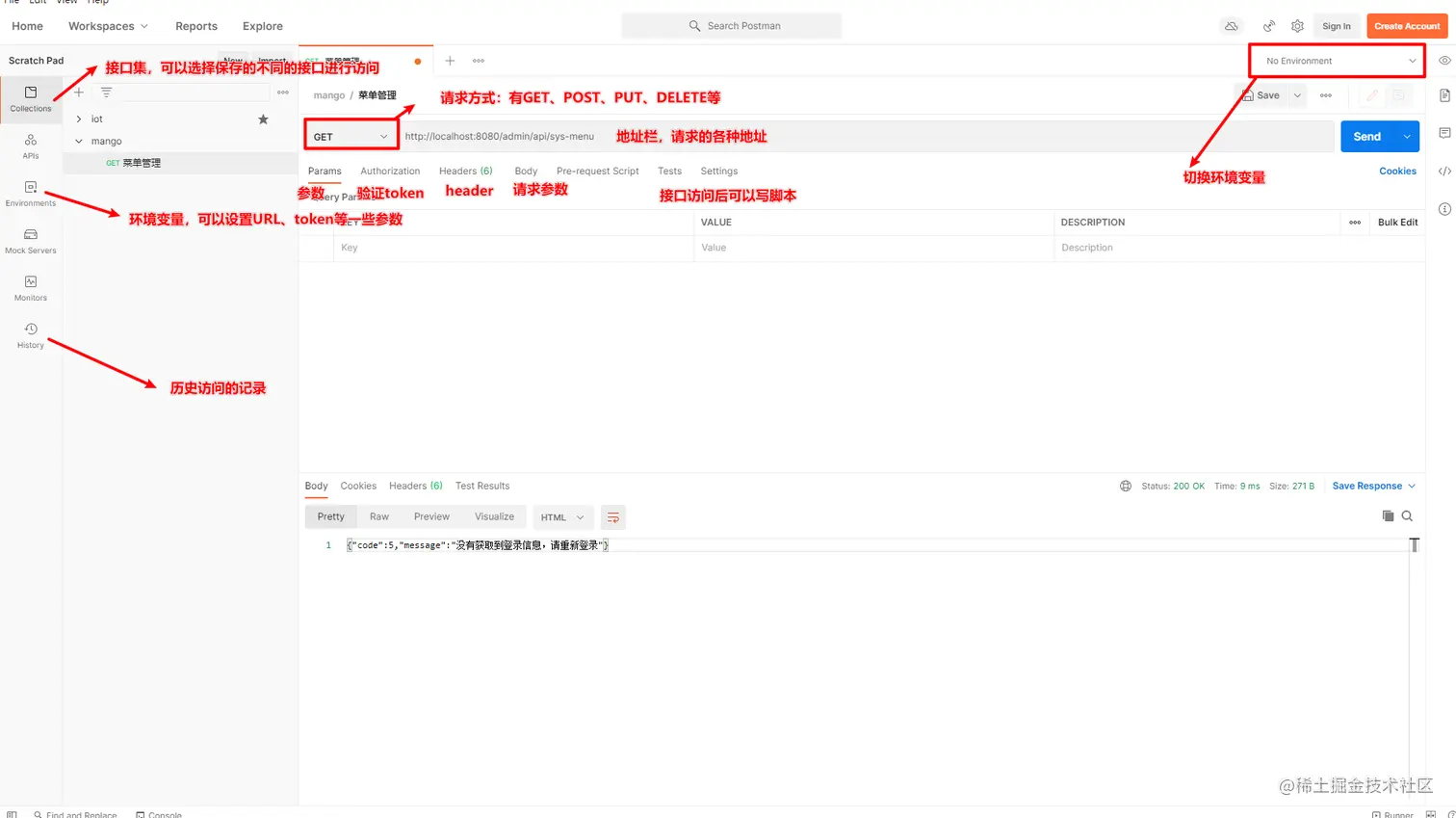Open the comments icon in right sidebar

pos(1444,133)
